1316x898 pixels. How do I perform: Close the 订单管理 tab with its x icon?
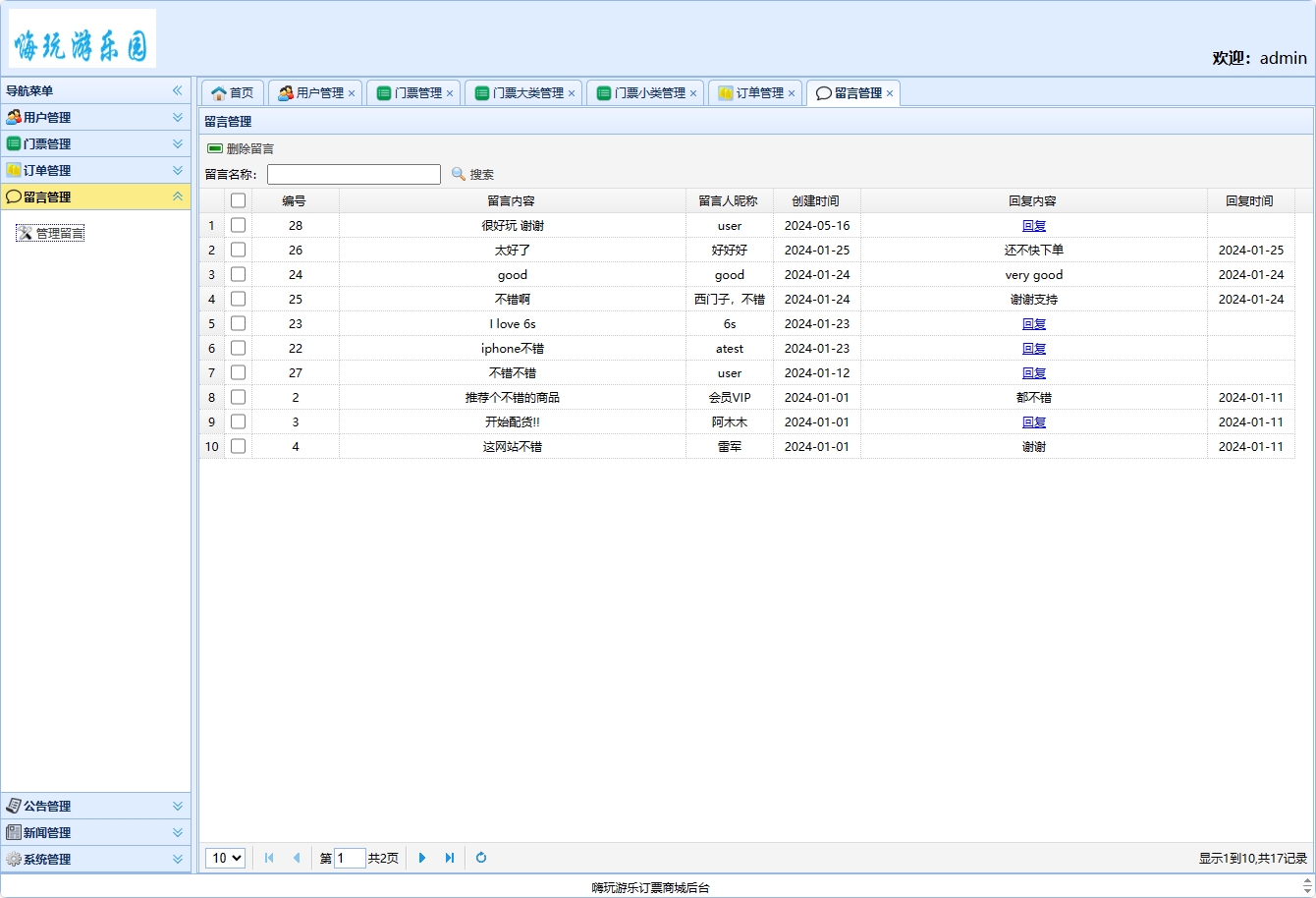coord(792,93)
